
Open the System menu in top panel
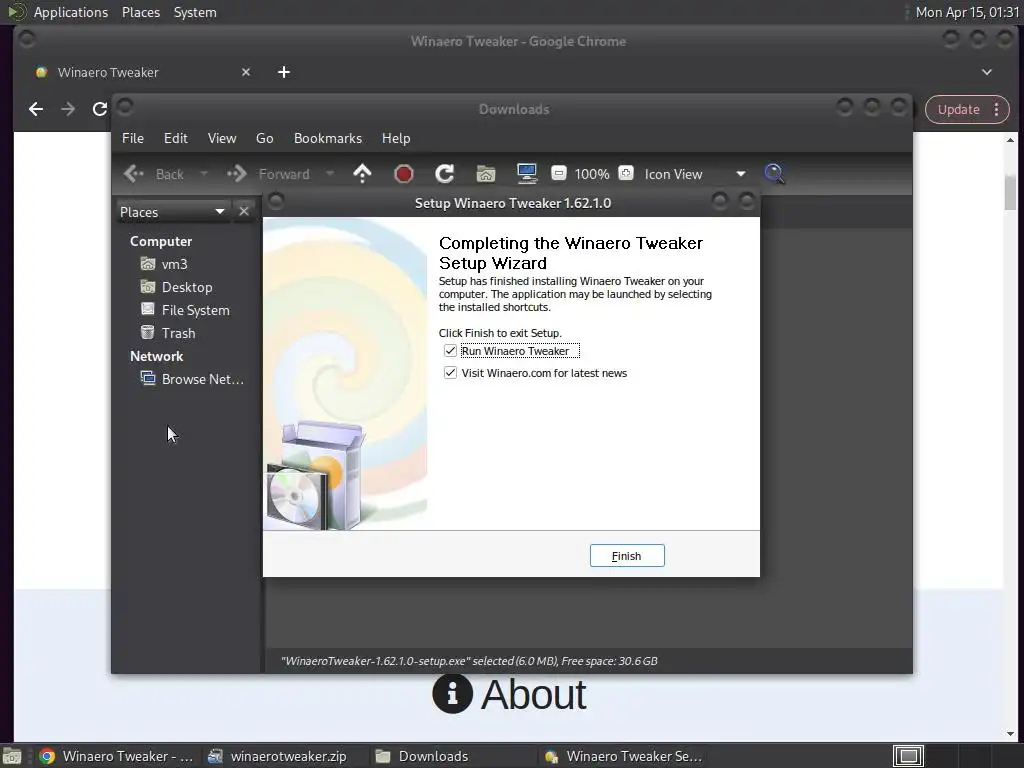[195, 12]
